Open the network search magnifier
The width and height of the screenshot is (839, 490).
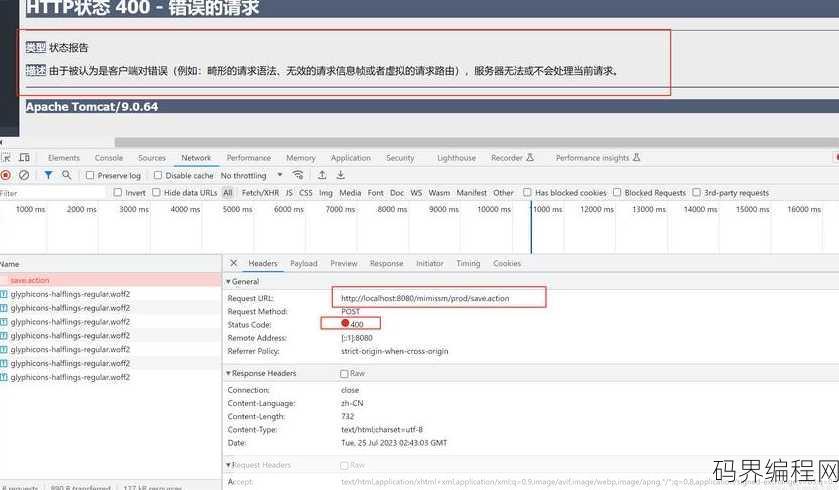pyautogui.click(x=67, y=175)
